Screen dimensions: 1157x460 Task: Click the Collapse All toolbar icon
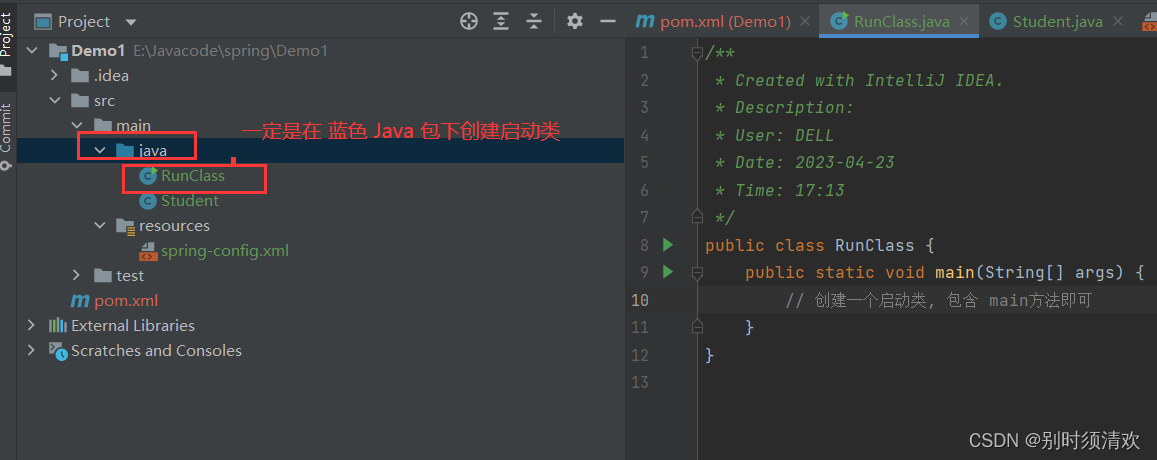[x=534, y=21]
